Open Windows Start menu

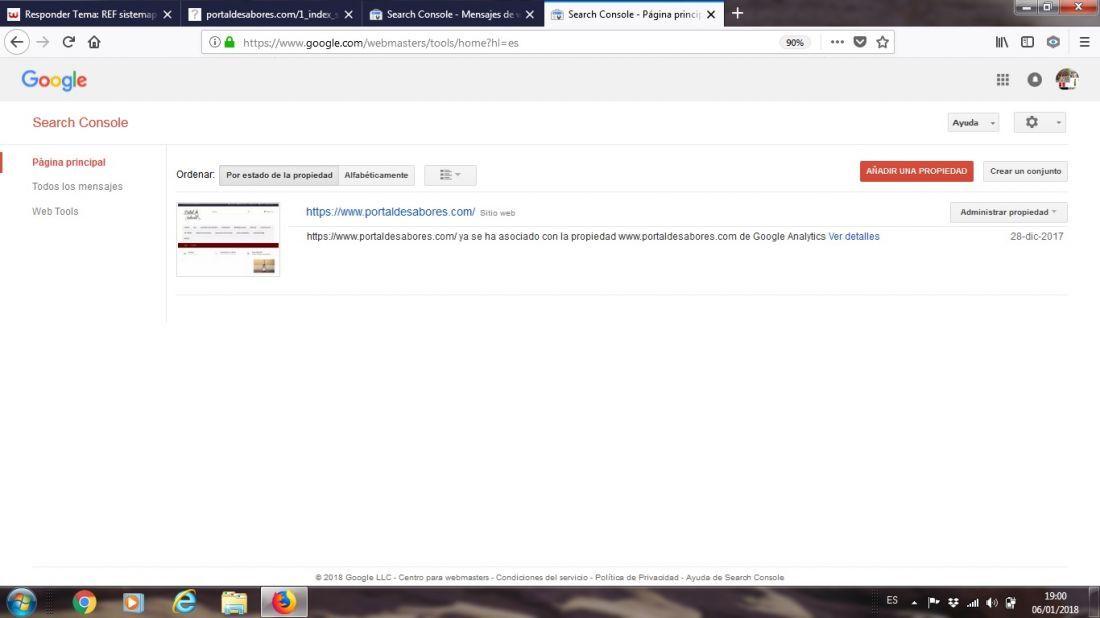(x=21, y=602)
